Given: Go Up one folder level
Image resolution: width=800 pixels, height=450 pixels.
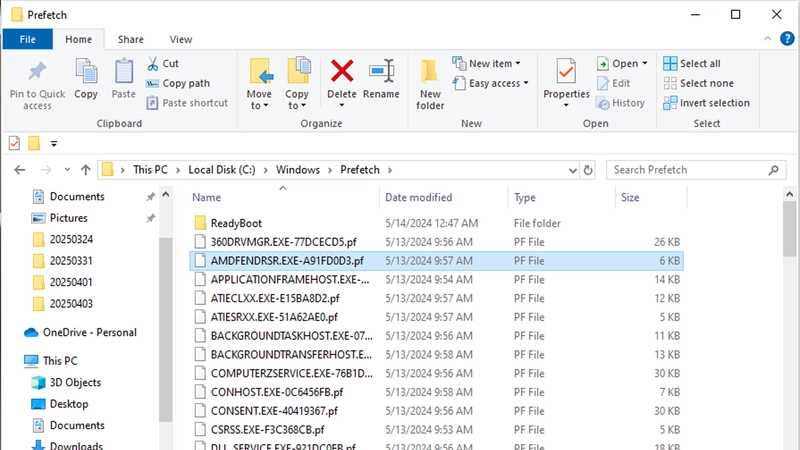Looking at the screenshot, I should (x=86, y=170).
